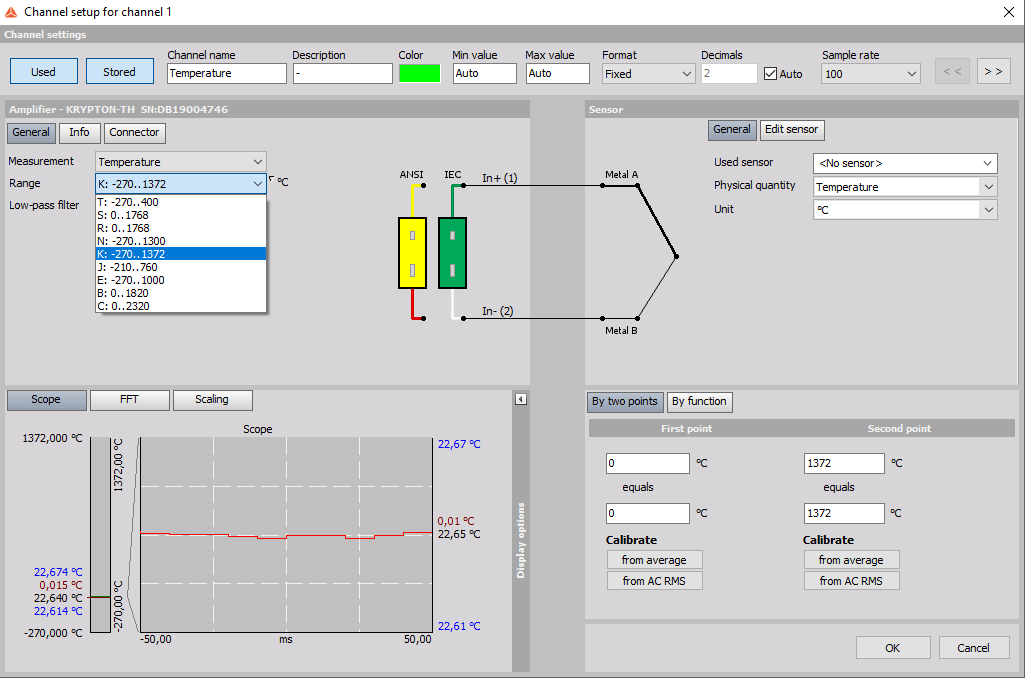Switch to the Scaling tab
1025x678 pixels.
[x=212, y=399]
